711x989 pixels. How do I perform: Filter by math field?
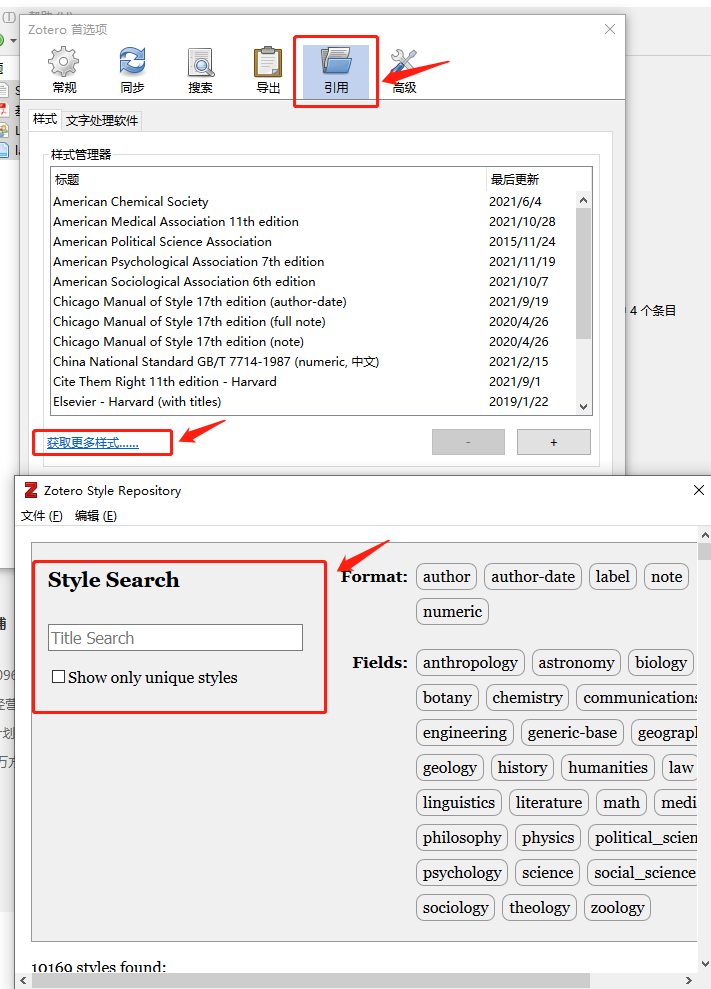click(621, 802)
